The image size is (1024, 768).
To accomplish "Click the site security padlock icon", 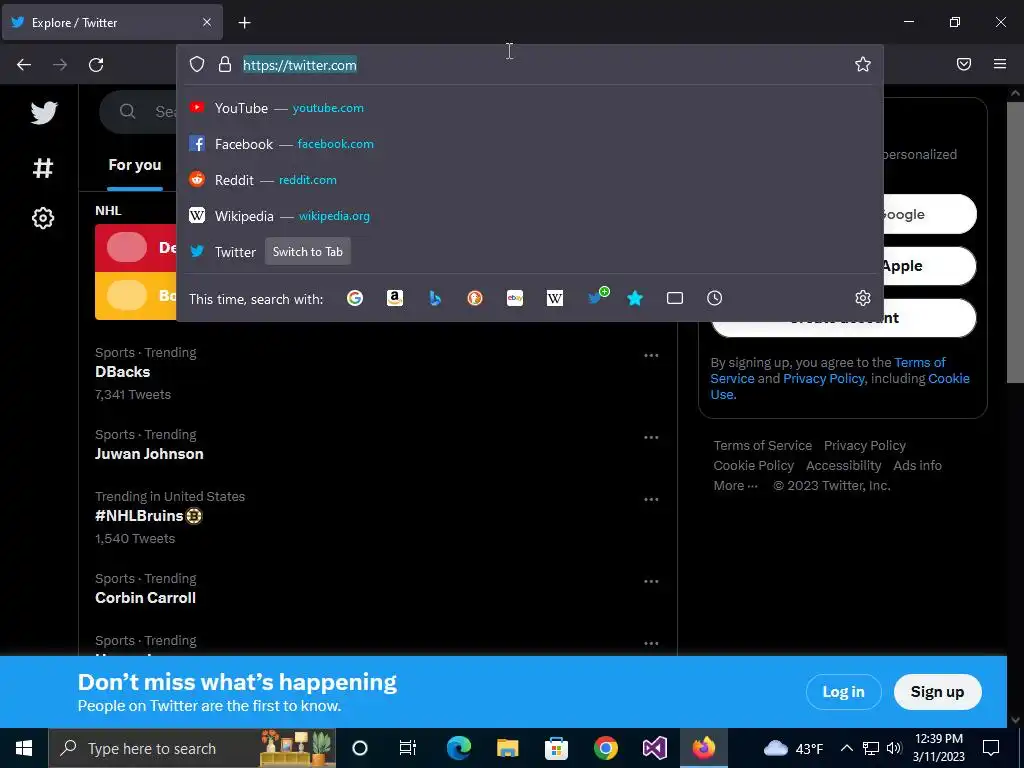I will coord(225,64).
